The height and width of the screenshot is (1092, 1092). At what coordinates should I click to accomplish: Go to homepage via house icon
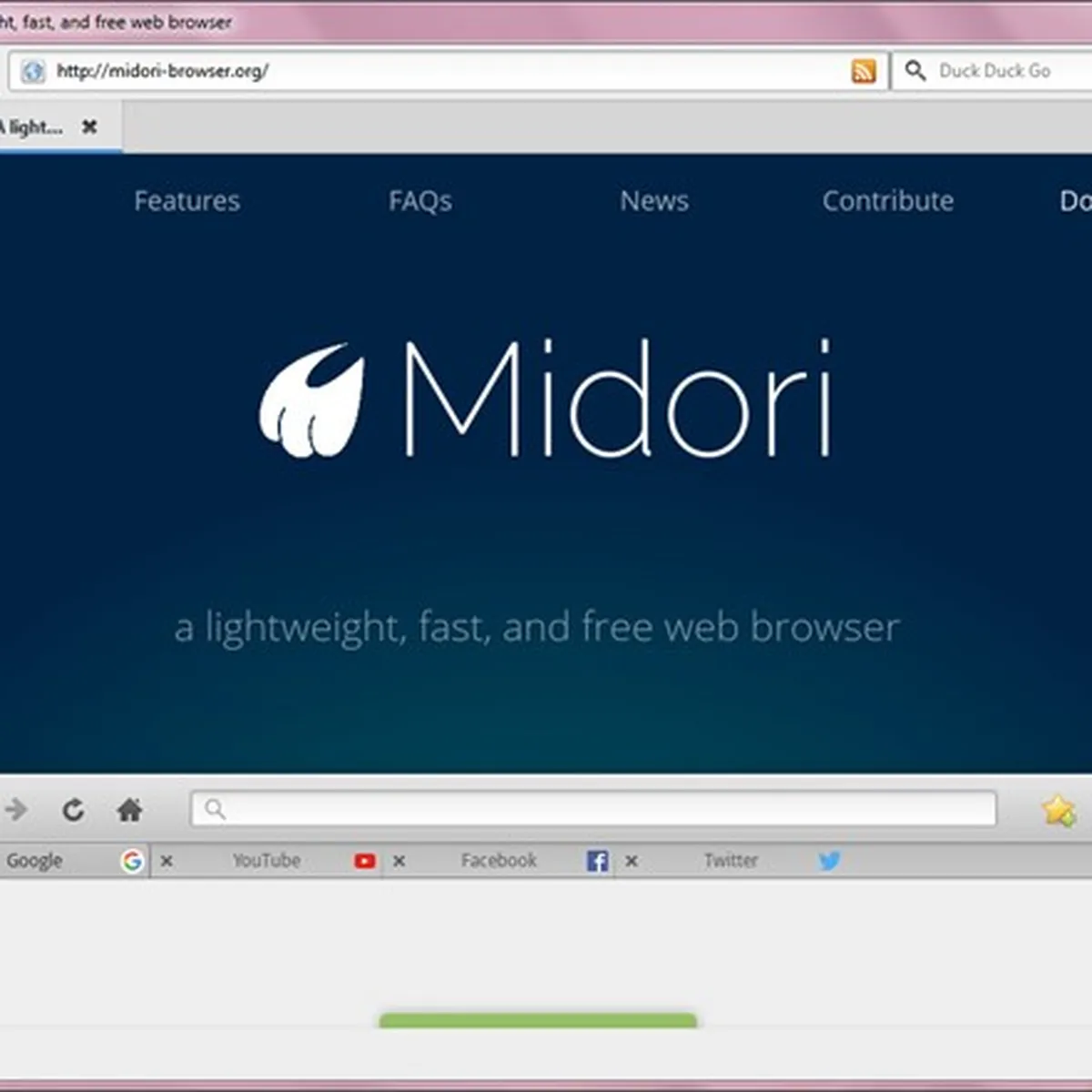tap(130, 809)
